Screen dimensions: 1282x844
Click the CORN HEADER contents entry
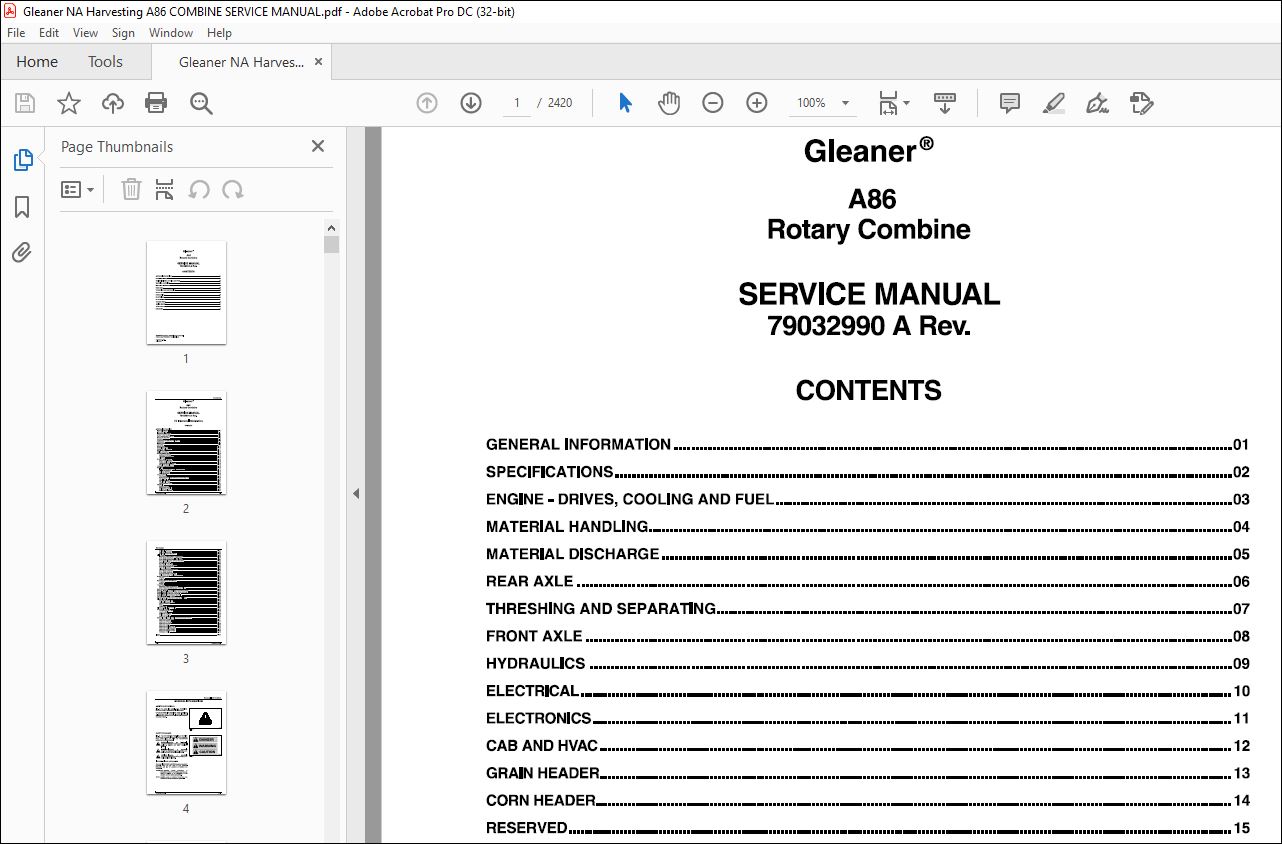pyautogui.click(x=867, y=800)
